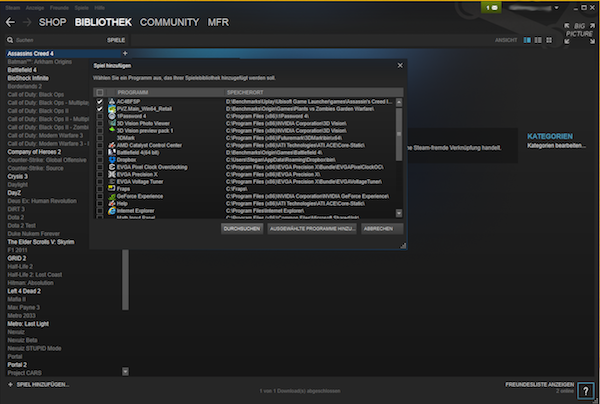Go forward with the right arrow
The image size is (600, 404).
(x=27, y=22)
